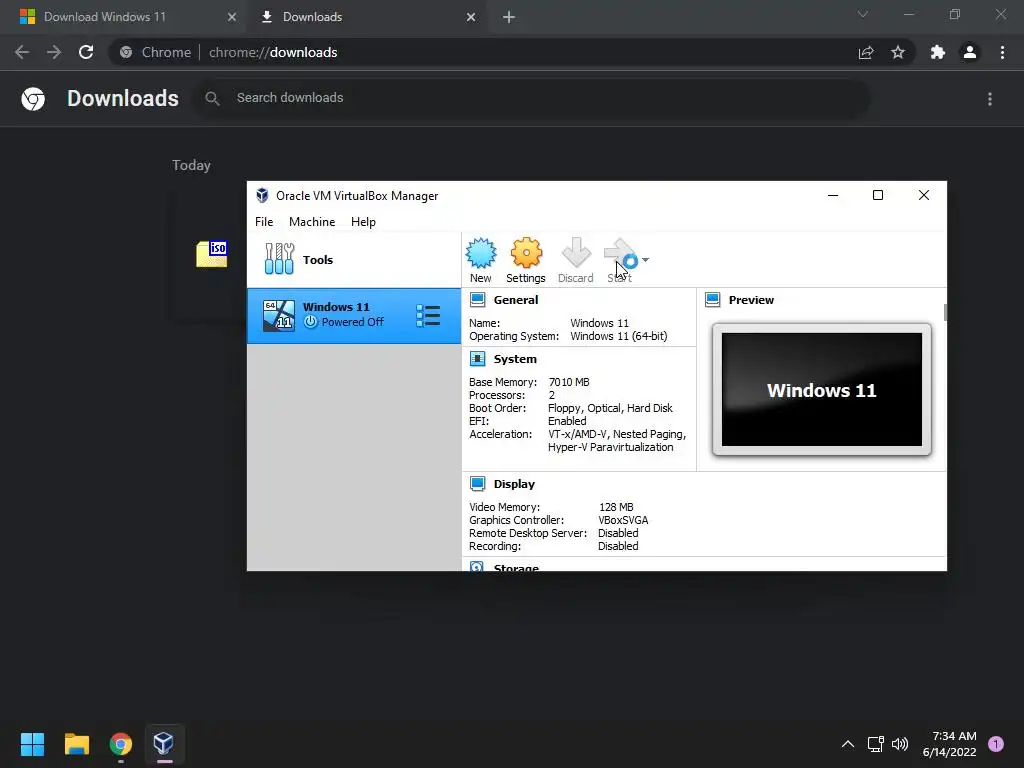Expand the Start button dropdown arrow
The image size is (1024, 768).
(645, 260)
